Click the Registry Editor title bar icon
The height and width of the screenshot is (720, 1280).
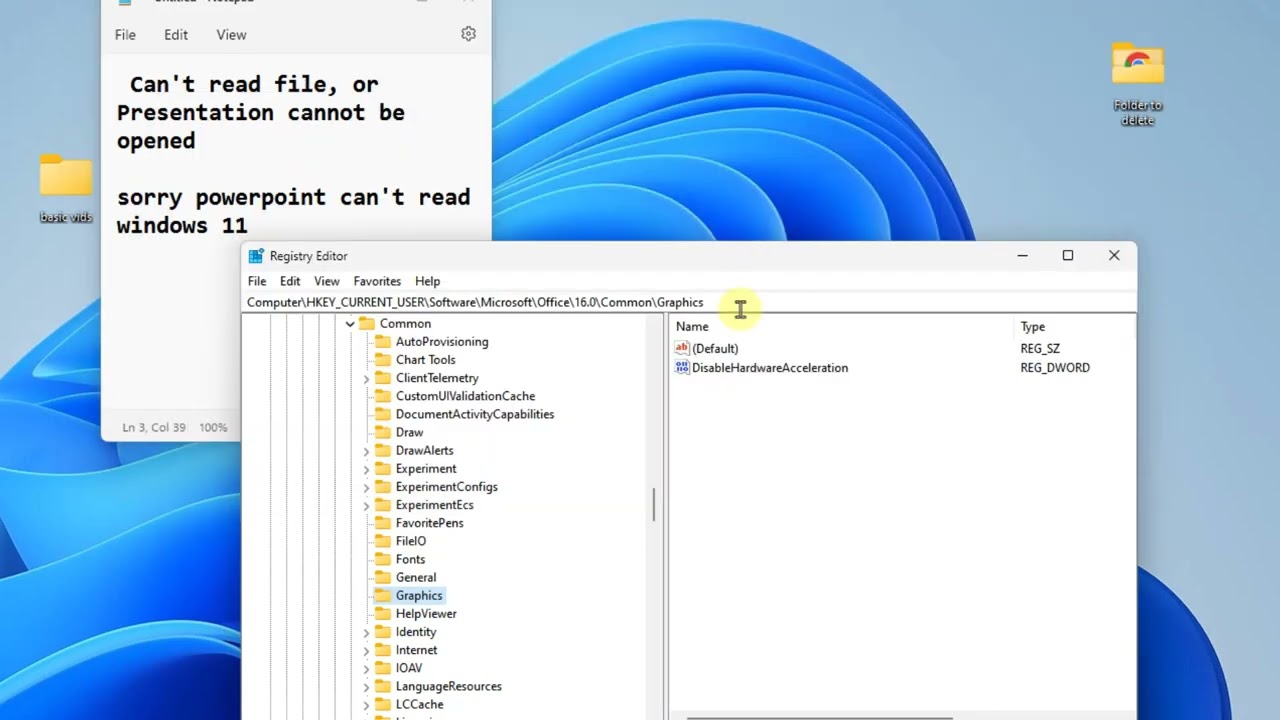(256, 256)
